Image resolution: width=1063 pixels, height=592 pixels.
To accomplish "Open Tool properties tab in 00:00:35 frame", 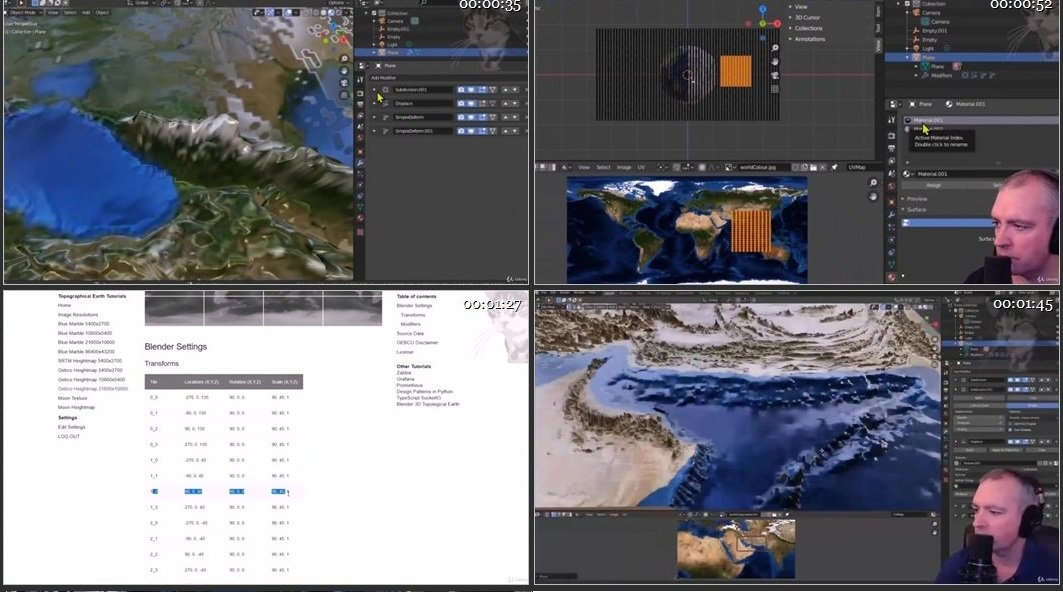I will coord(360,81).
